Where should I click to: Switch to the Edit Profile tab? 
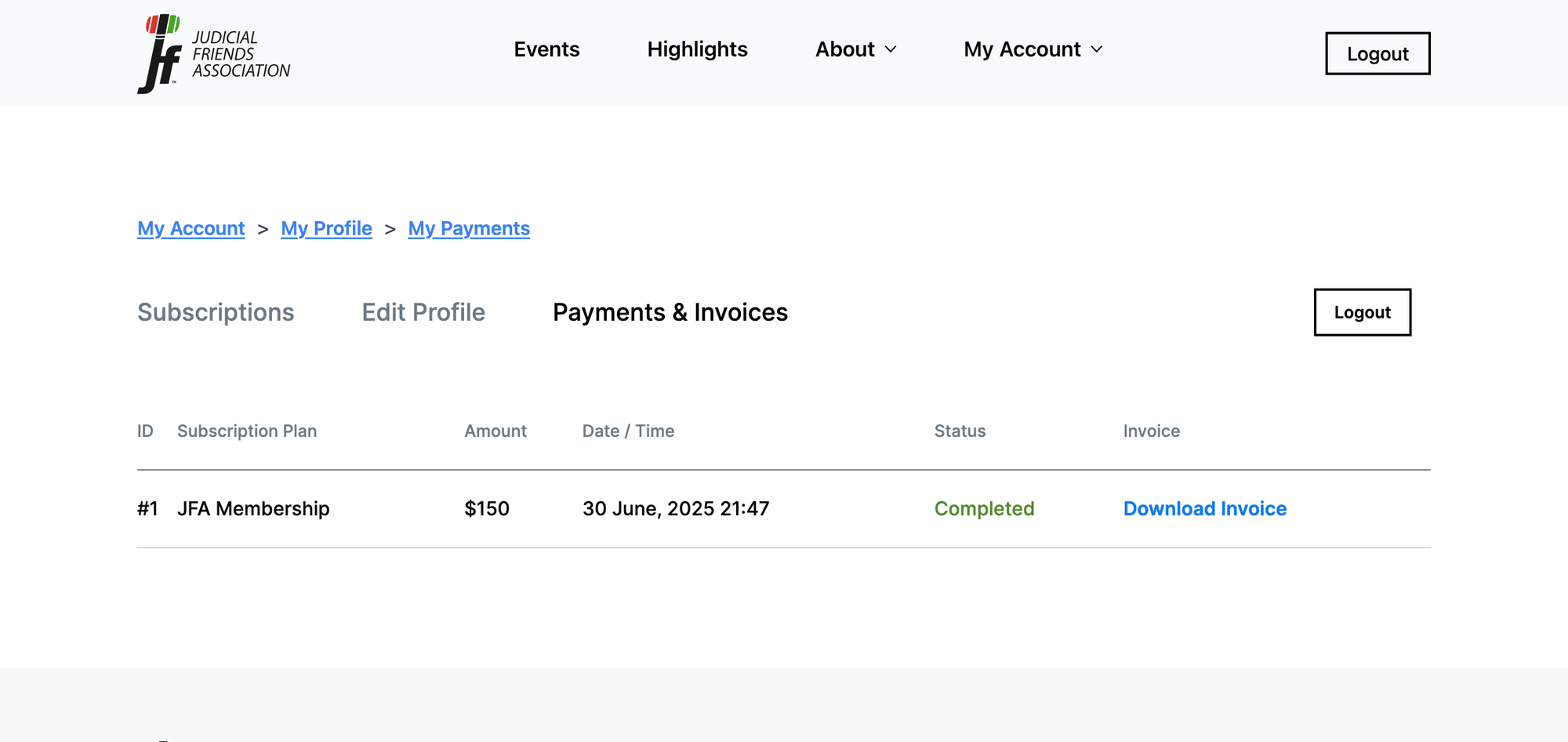point(423,312)
